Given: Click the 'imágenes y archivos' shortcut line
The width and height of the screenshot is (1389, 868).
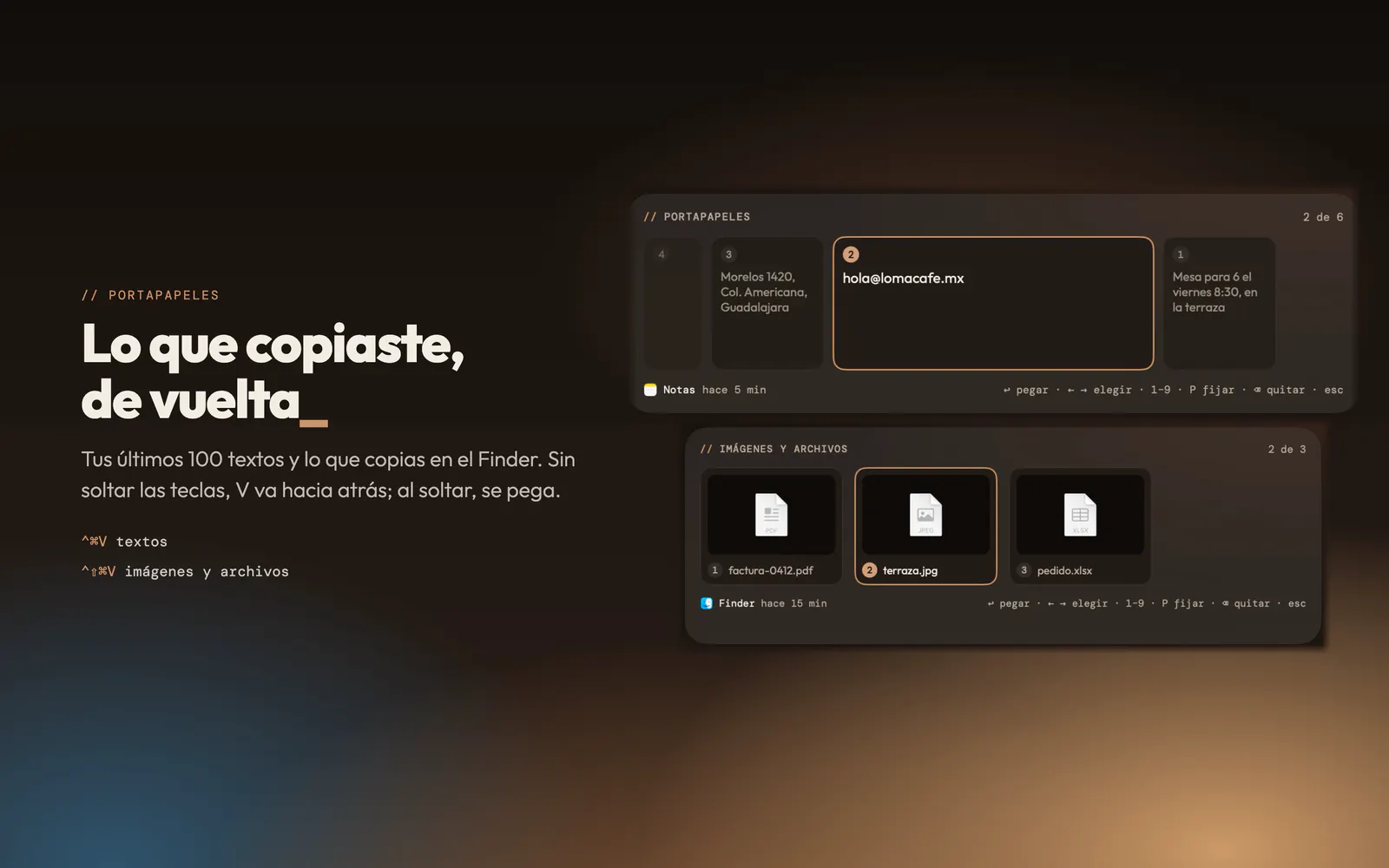Looking at the screenshot, I should [185, 571].
